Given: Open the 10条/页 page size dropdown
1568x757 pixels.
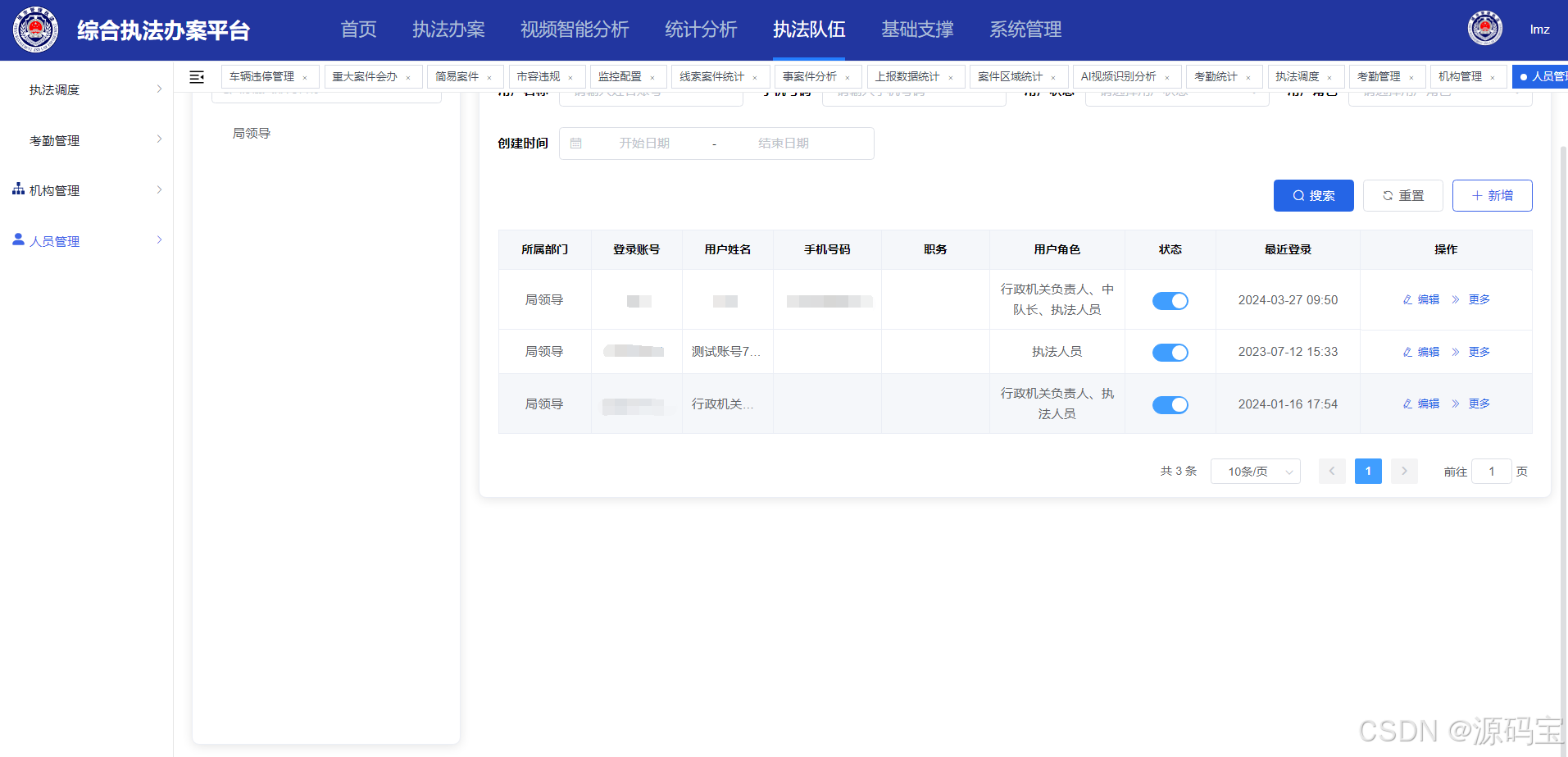Looking at the screenshot, I should 1255,471.
